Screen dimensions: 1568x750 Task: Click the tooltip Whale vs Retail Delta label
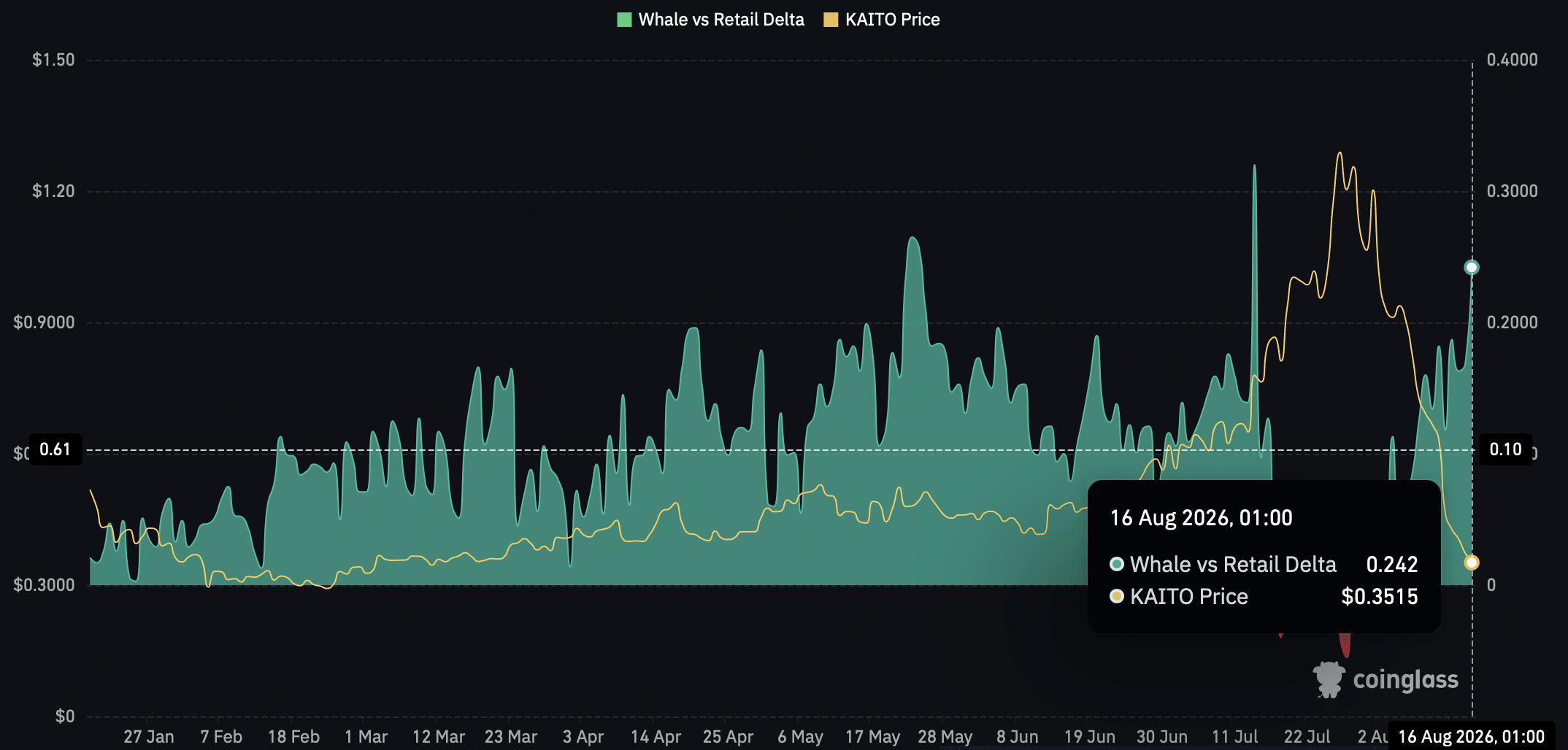click(1233, 564)
